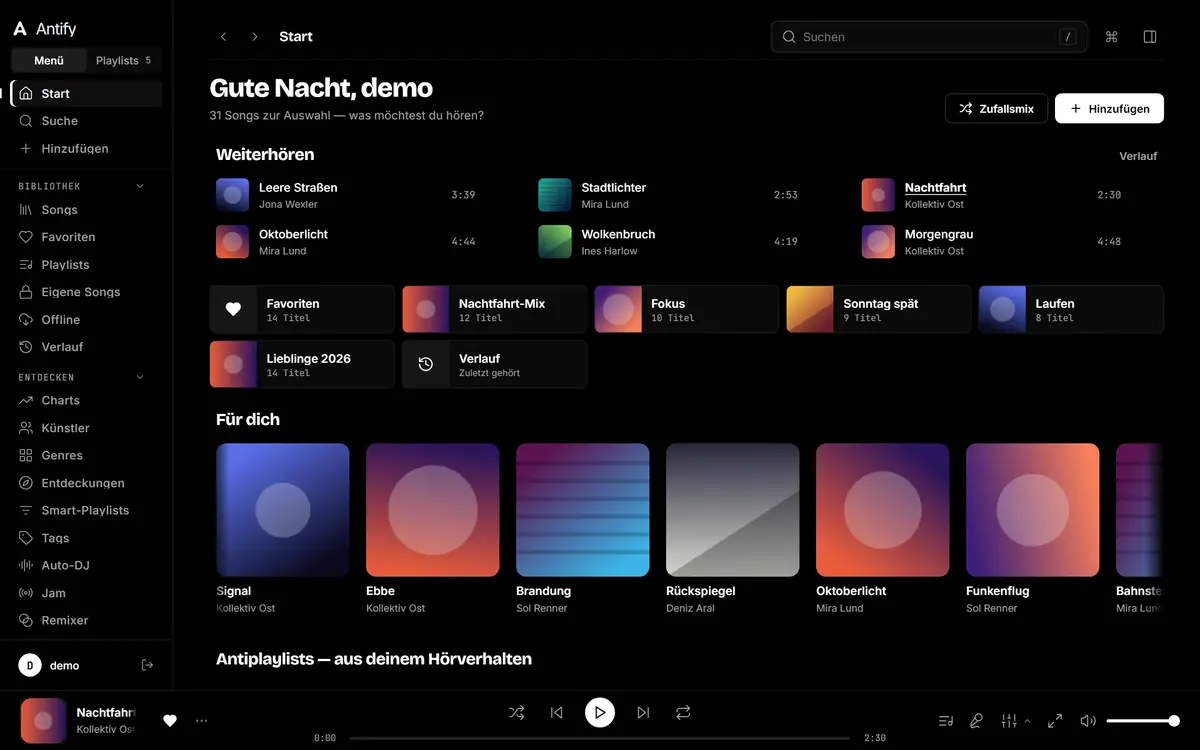1200x750 pixels.
Task: Open the equalizer sliders icon
Action: pos(1009,720)
